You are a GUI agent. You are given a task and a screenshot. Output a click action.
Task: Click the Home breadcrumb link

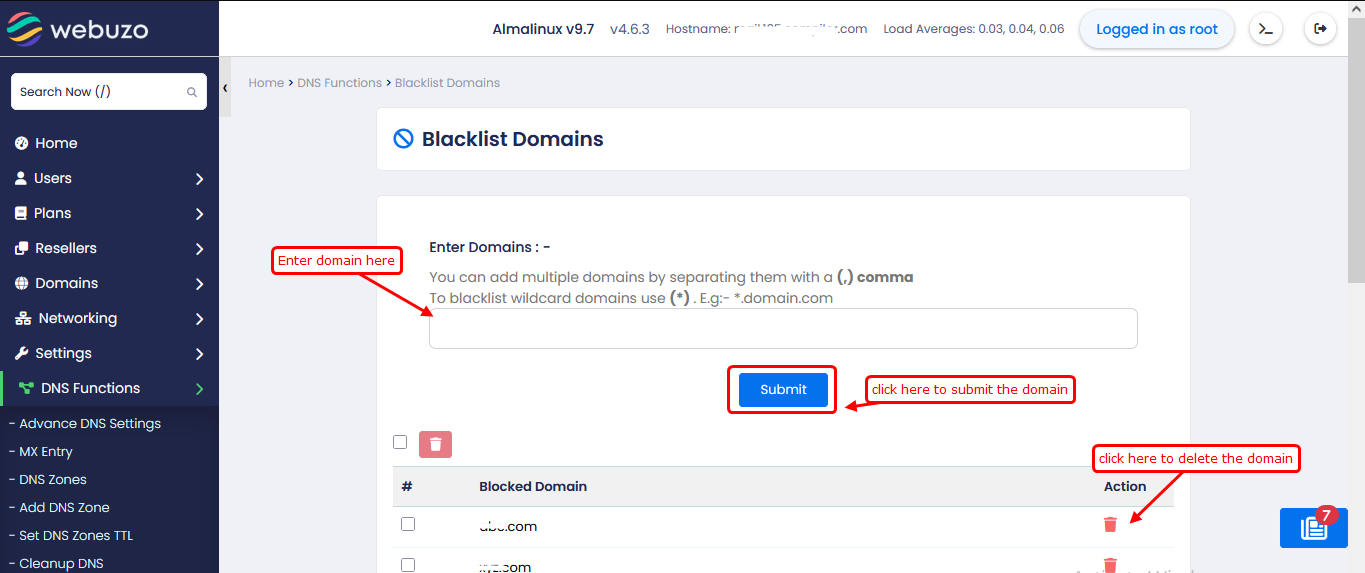click(x=266, y=83)
